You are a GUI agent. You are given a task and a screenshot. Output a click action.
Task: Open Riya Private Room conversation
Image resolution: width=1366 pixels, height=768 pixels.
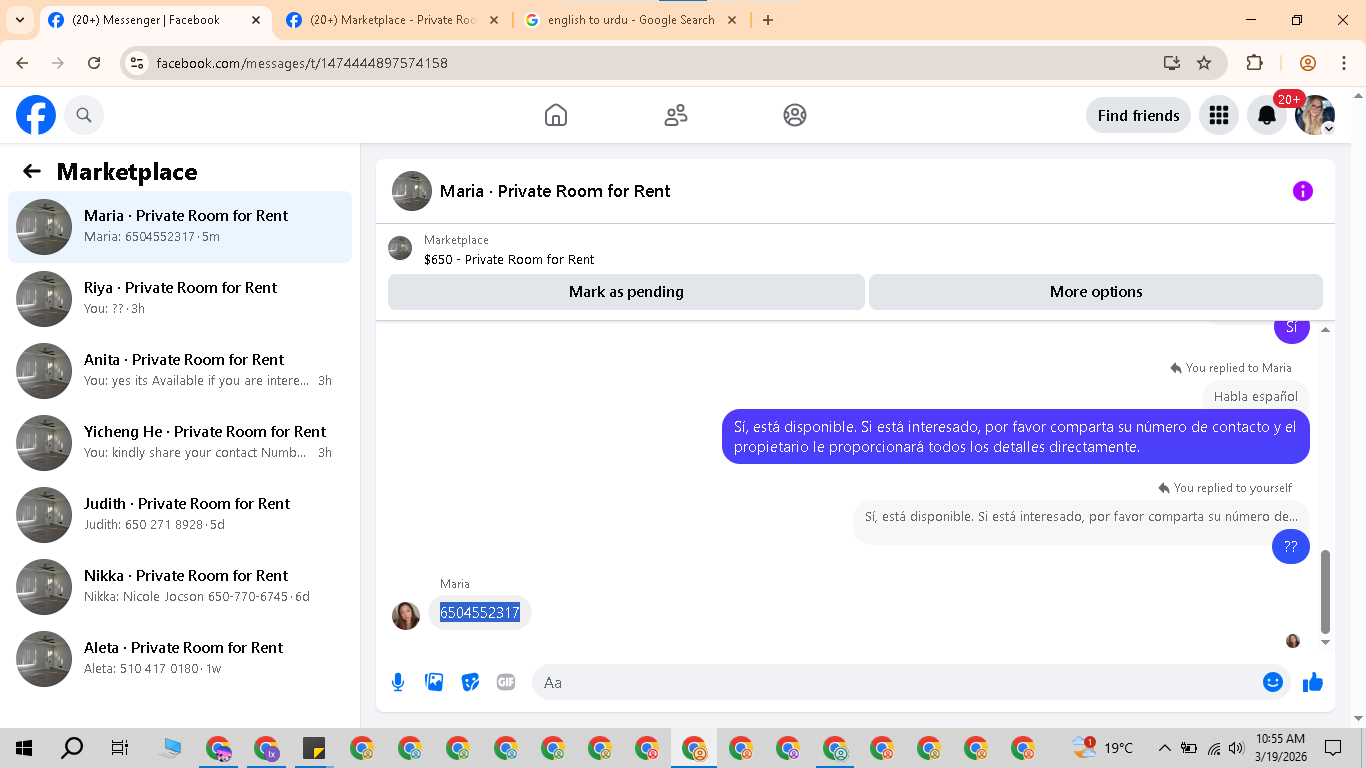(180, 299)
